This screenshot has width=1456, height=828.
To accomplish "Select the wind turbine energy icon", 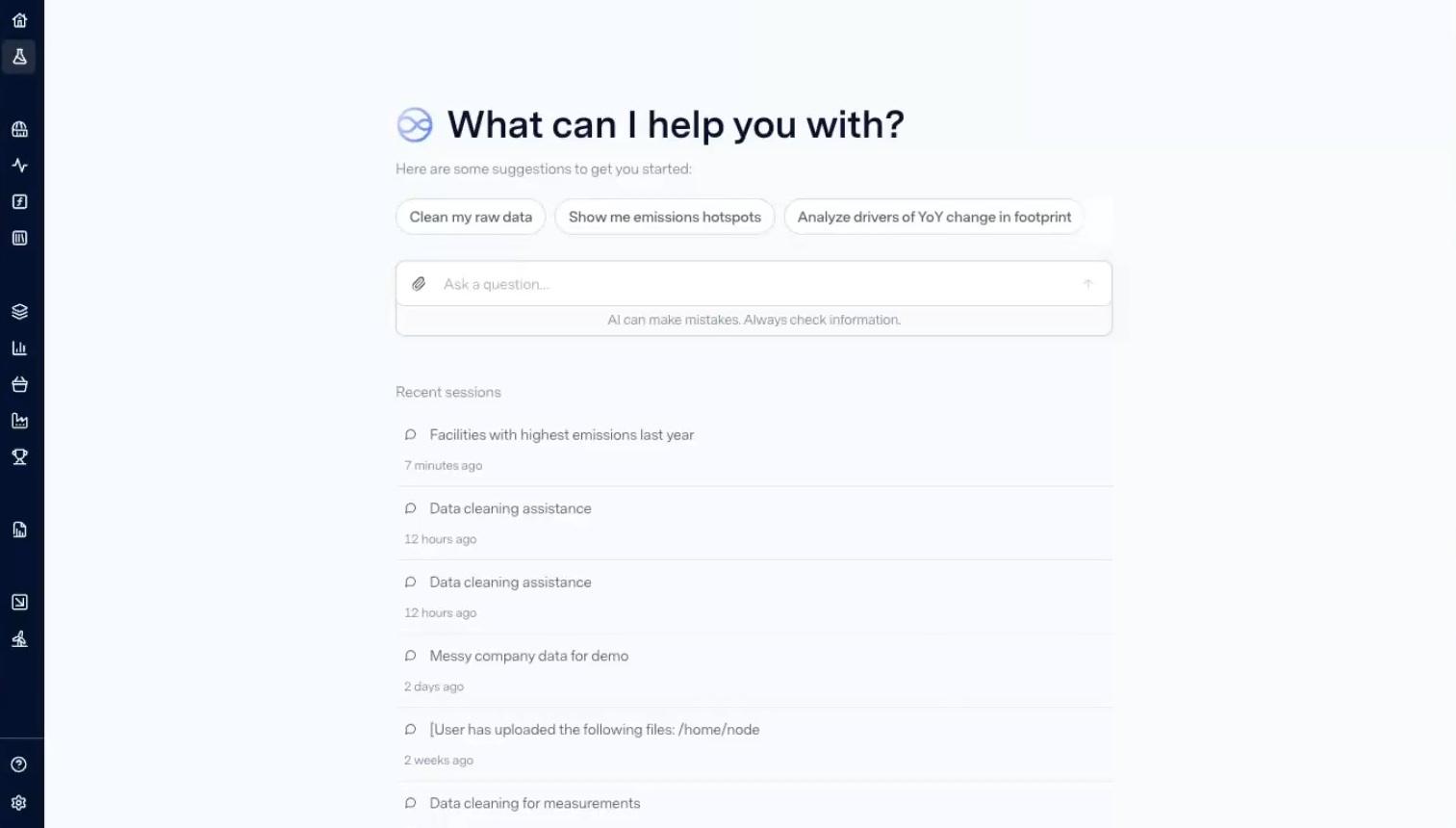I will (19, 637).
